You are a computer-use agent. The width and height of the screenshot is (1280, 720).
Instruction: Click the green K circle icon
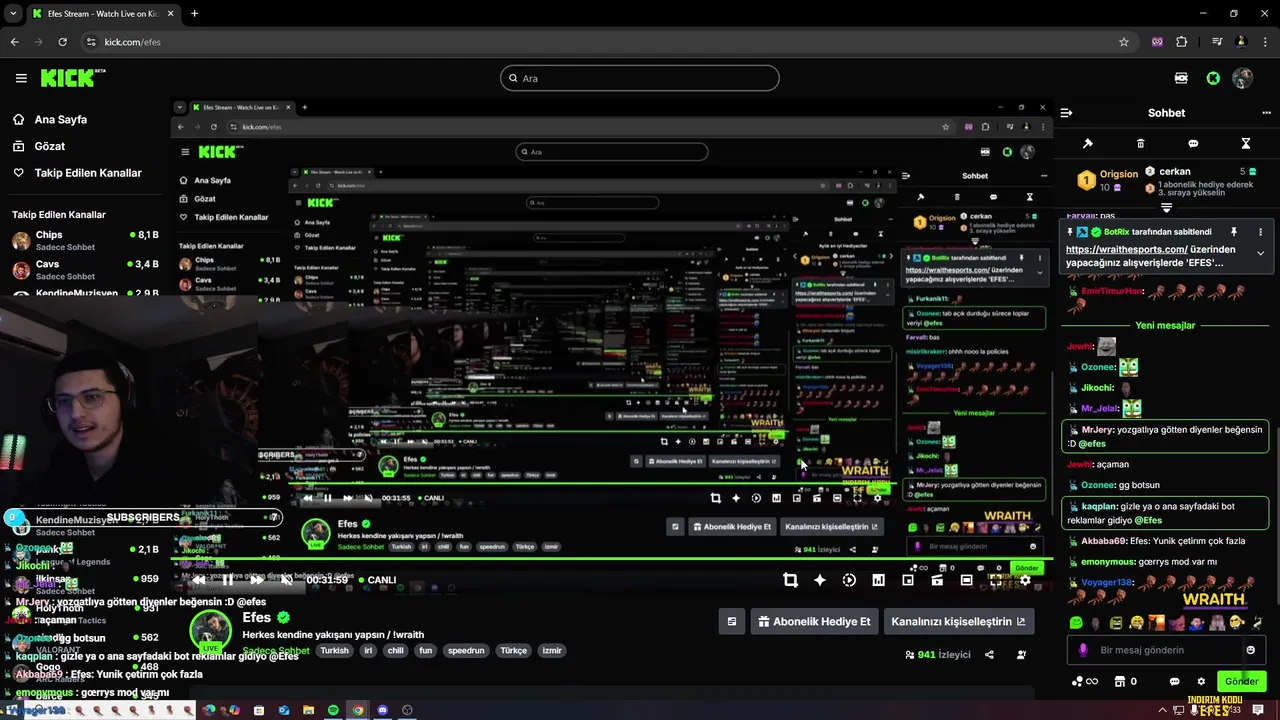(x=1213, y=78)
